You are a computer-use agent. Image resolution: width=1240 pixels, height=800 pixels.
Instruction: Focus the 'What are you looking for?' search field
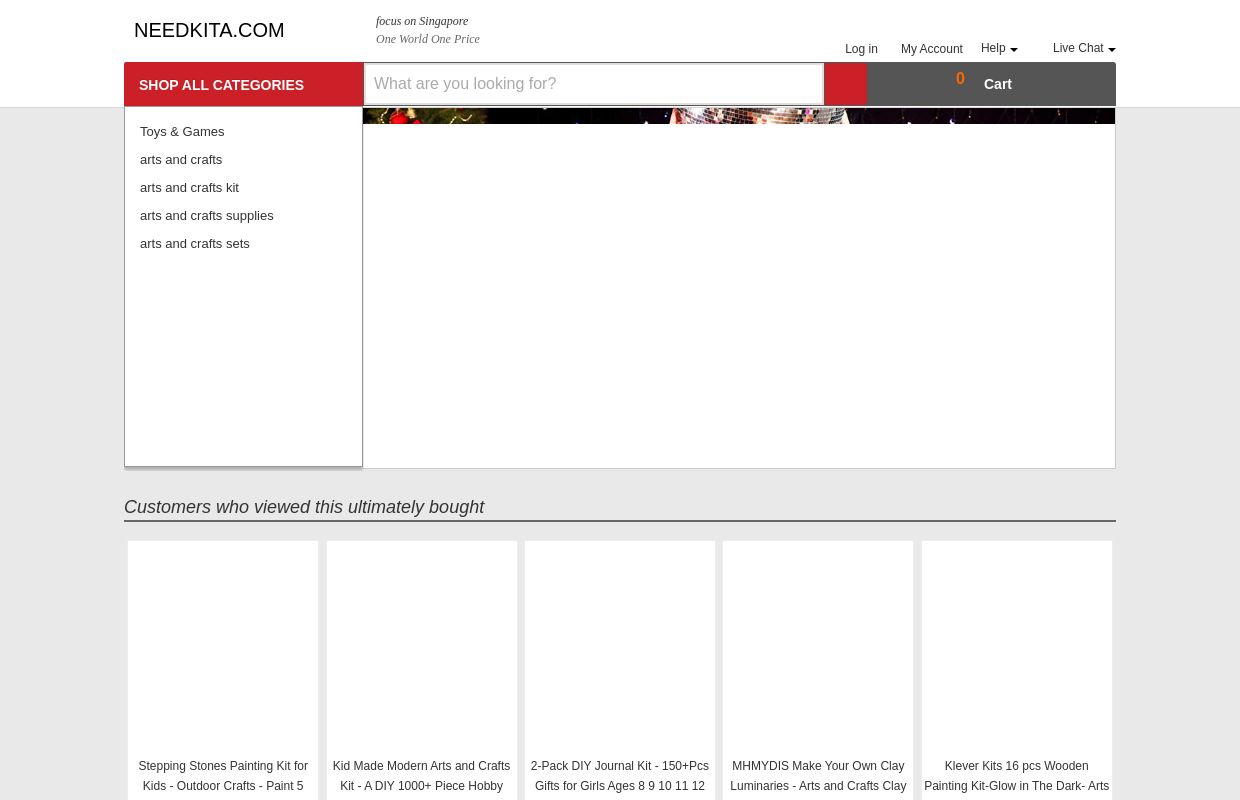594,84
